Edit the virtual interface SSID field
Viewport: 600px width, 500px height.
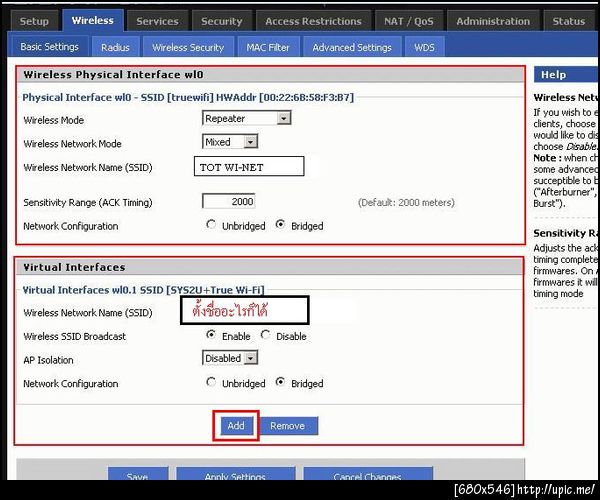(245, 310)
